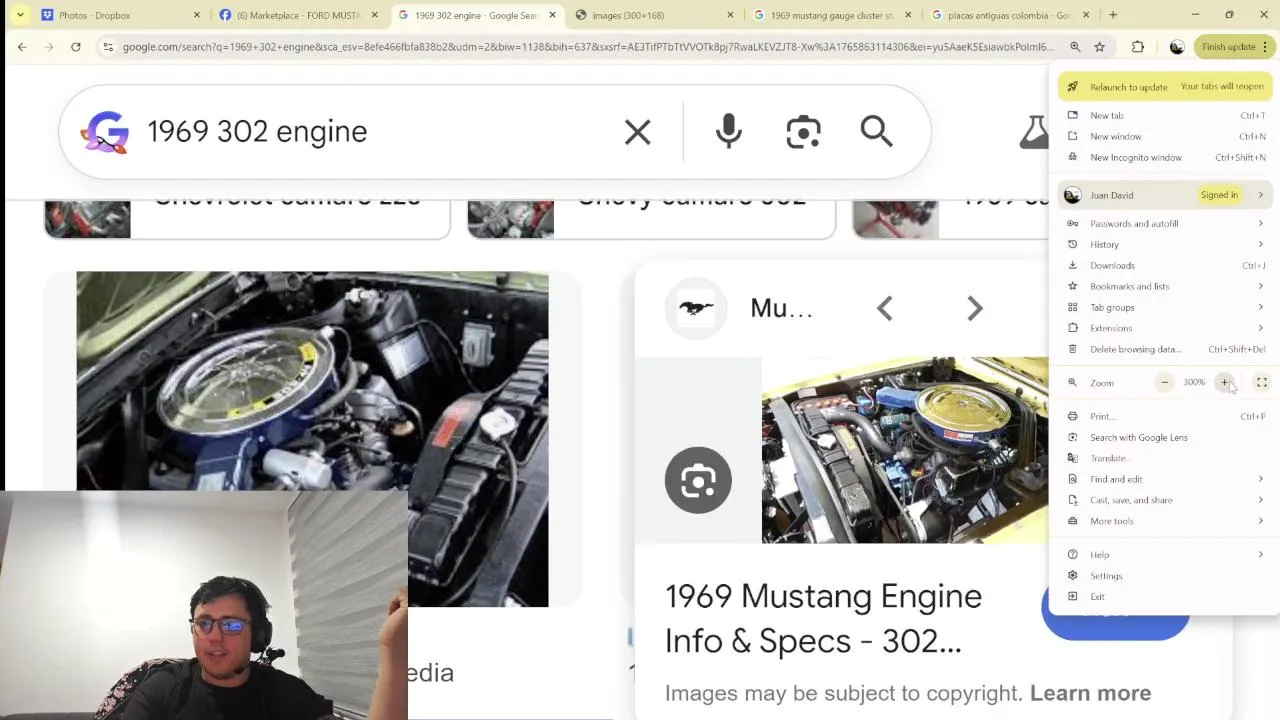The width and height of the screenshot is (1280, 720).
Task: Click Finish update button
Action: coord(1234,47)
